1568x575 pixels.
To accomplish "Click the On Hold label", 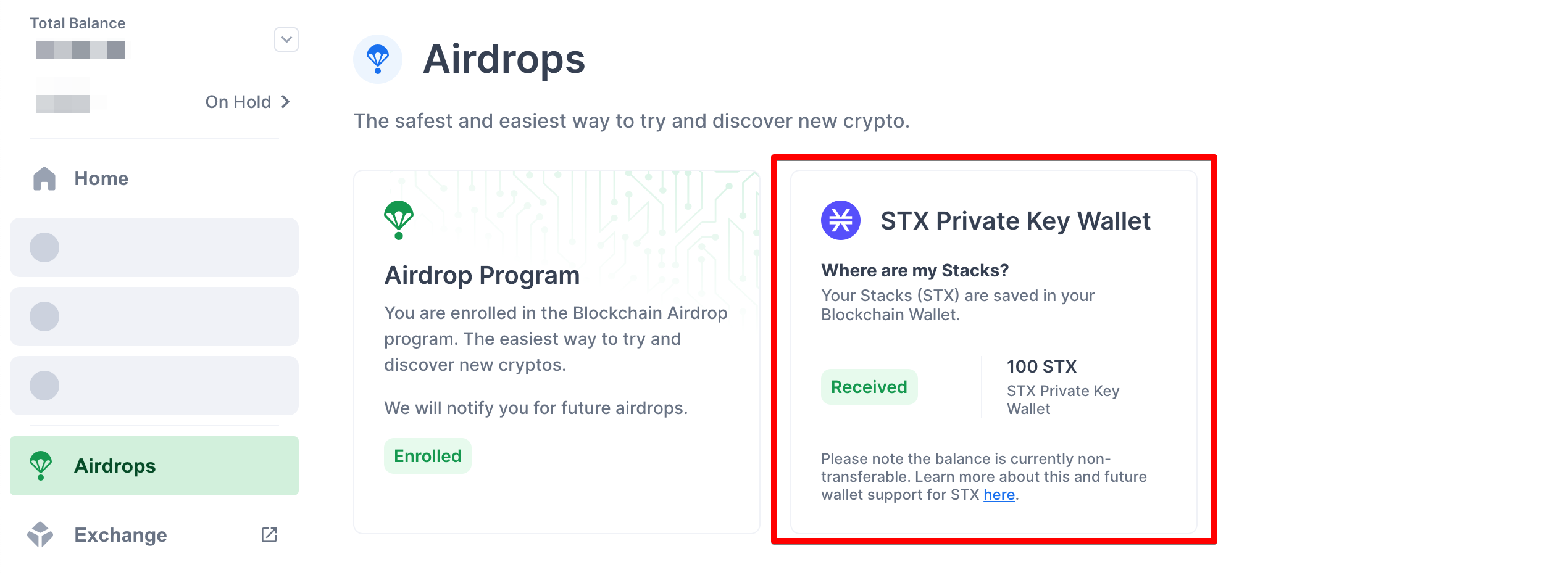I will point(238,102).
